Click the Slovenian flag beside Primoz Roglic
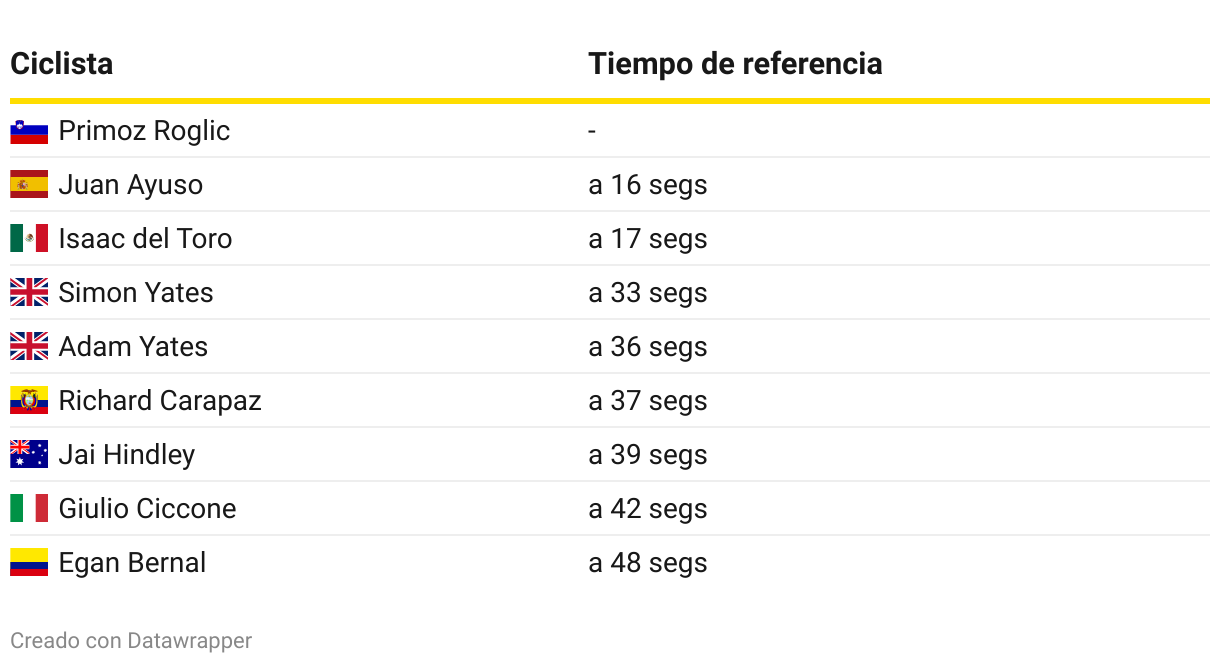This screenshot has height=664, width=1220. 29,131
